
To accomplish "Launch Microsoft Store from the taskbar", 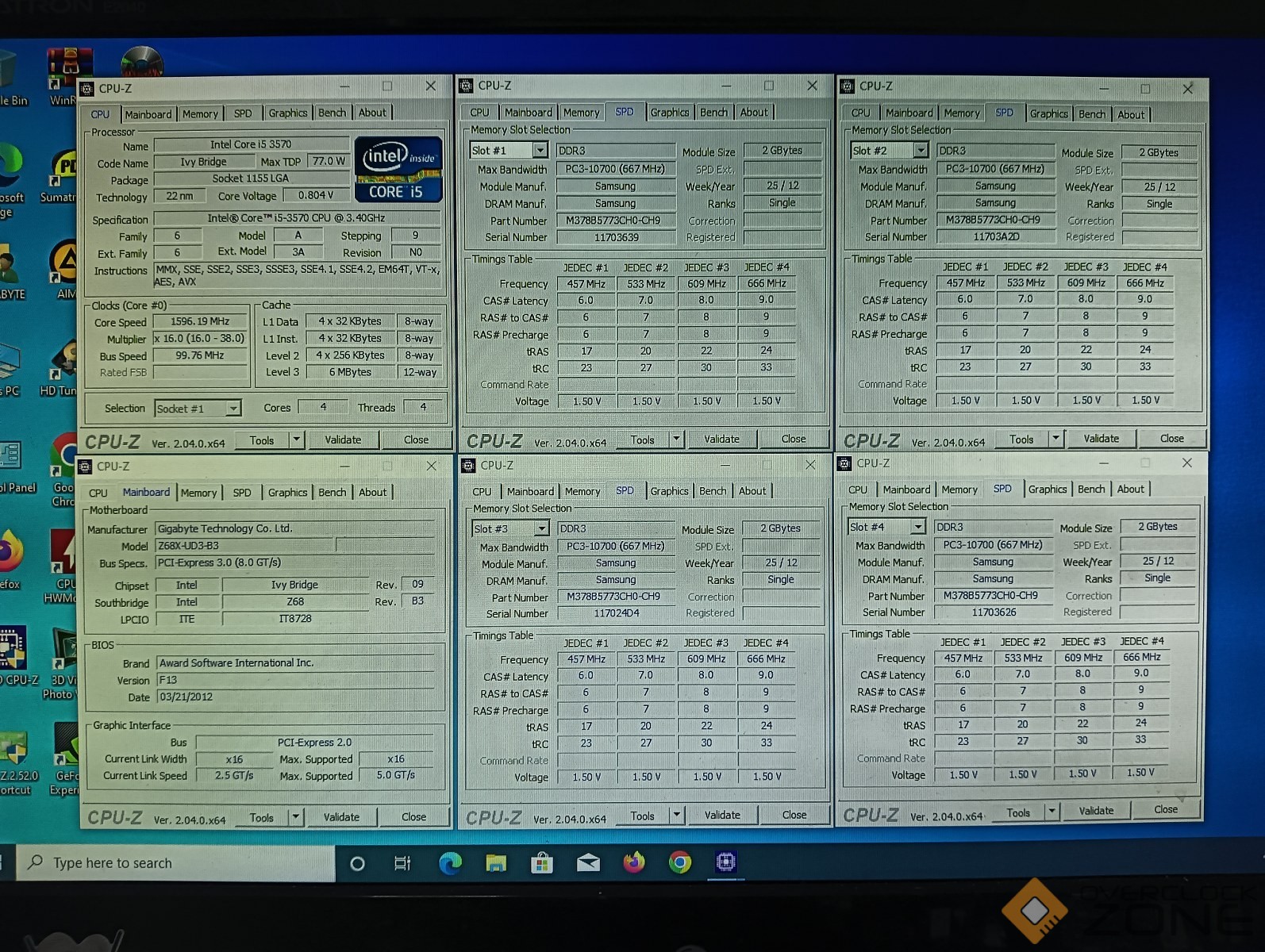I will click(542, 863).
